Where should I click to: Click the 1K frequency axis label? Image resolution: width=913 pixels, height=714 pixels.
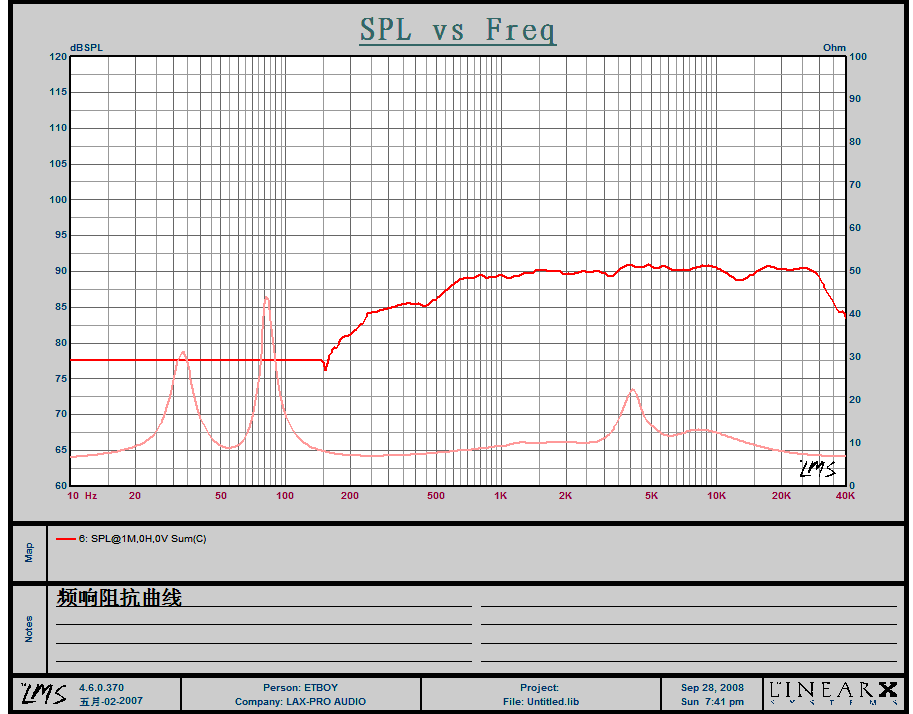coord(501,496)
